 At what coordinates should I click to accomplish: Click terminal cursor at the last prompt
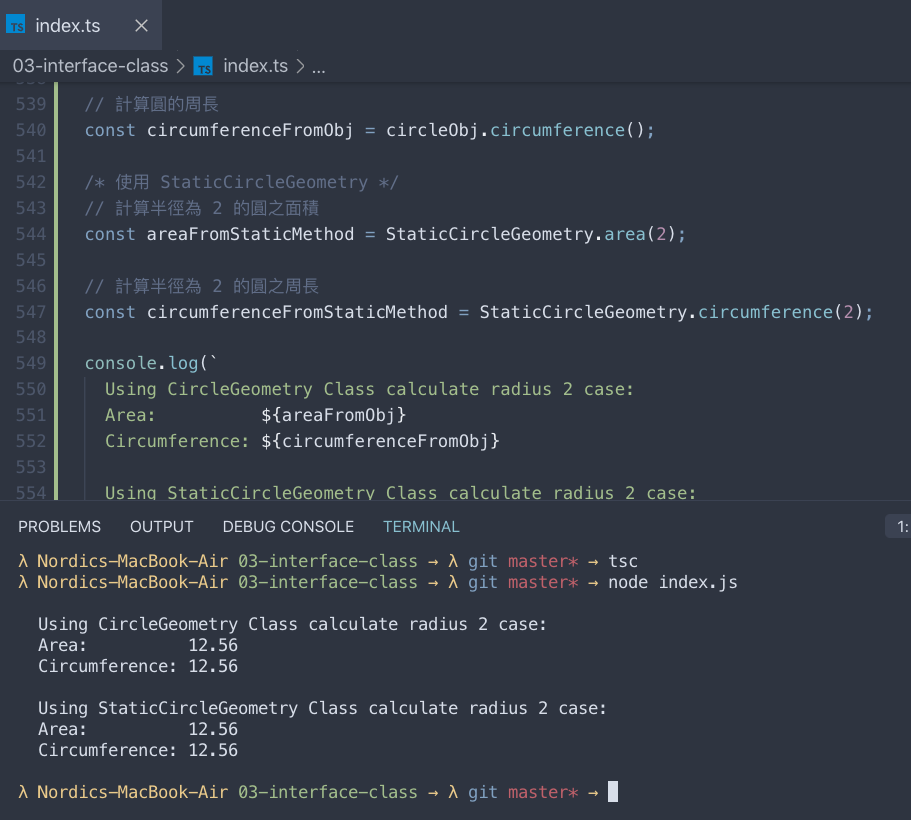click(613, 792)
